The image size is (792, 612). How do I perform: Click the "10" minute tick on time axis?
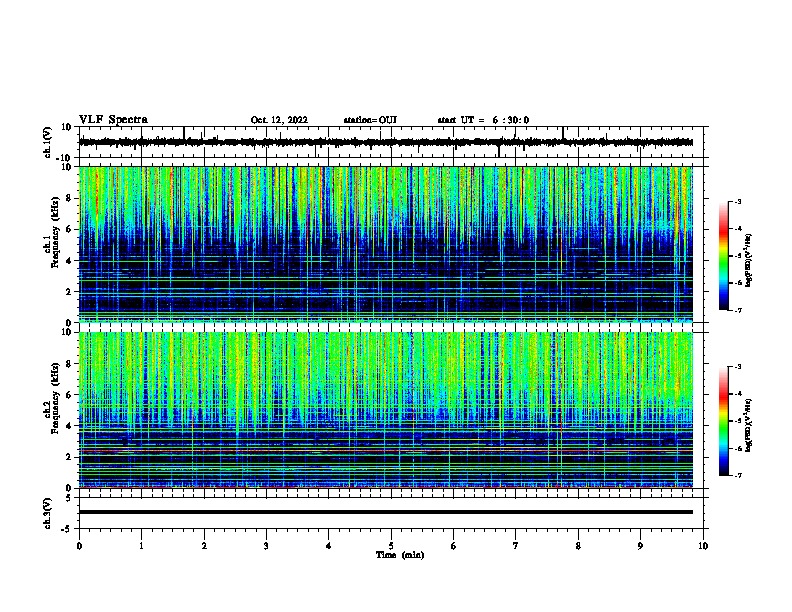pyautogui.click(x=703, y=546)
